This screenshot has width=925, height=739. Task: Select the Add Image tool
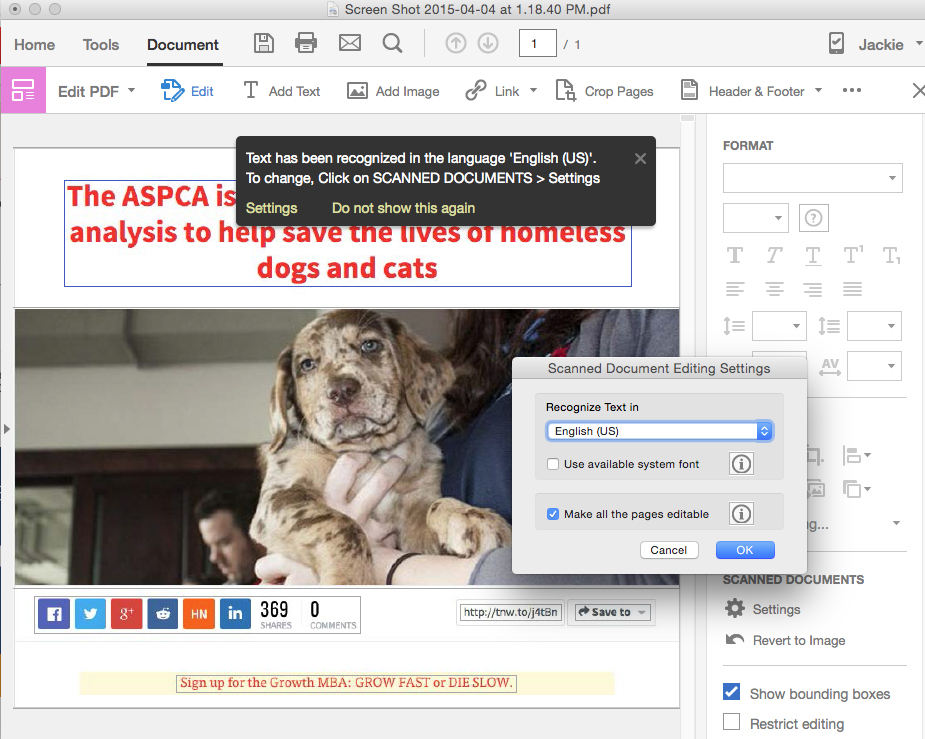coord(393,91)
